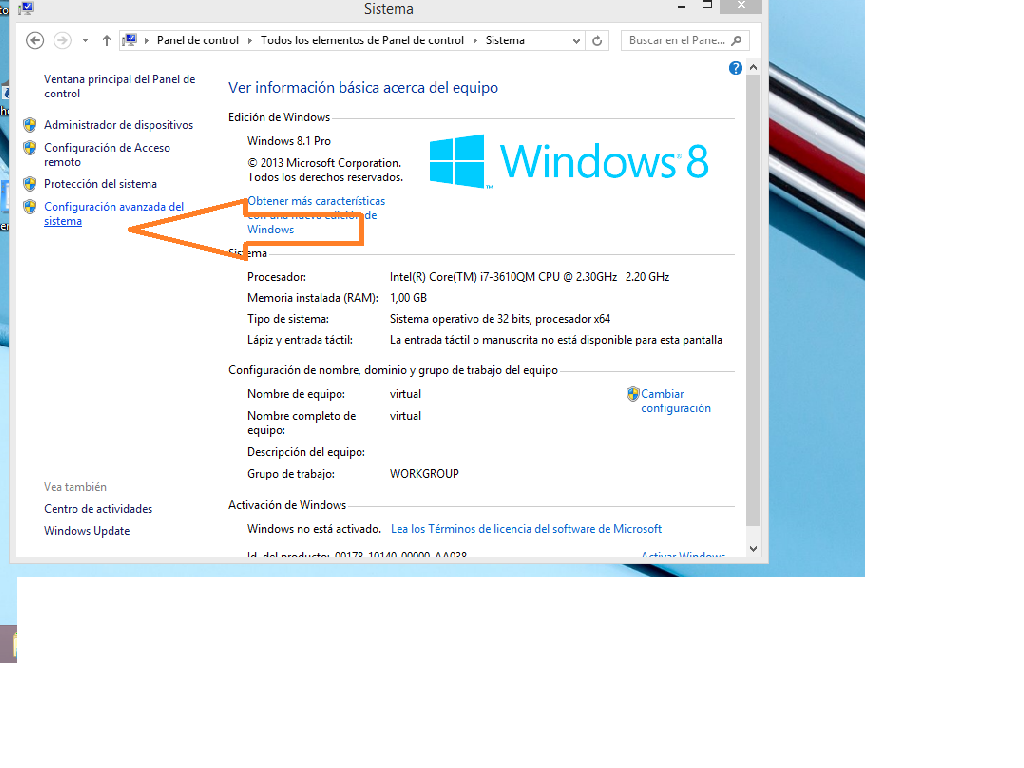Screen dimensions: 1024x768
Task: Click the scrollbar up arrow
Action: 753,67
